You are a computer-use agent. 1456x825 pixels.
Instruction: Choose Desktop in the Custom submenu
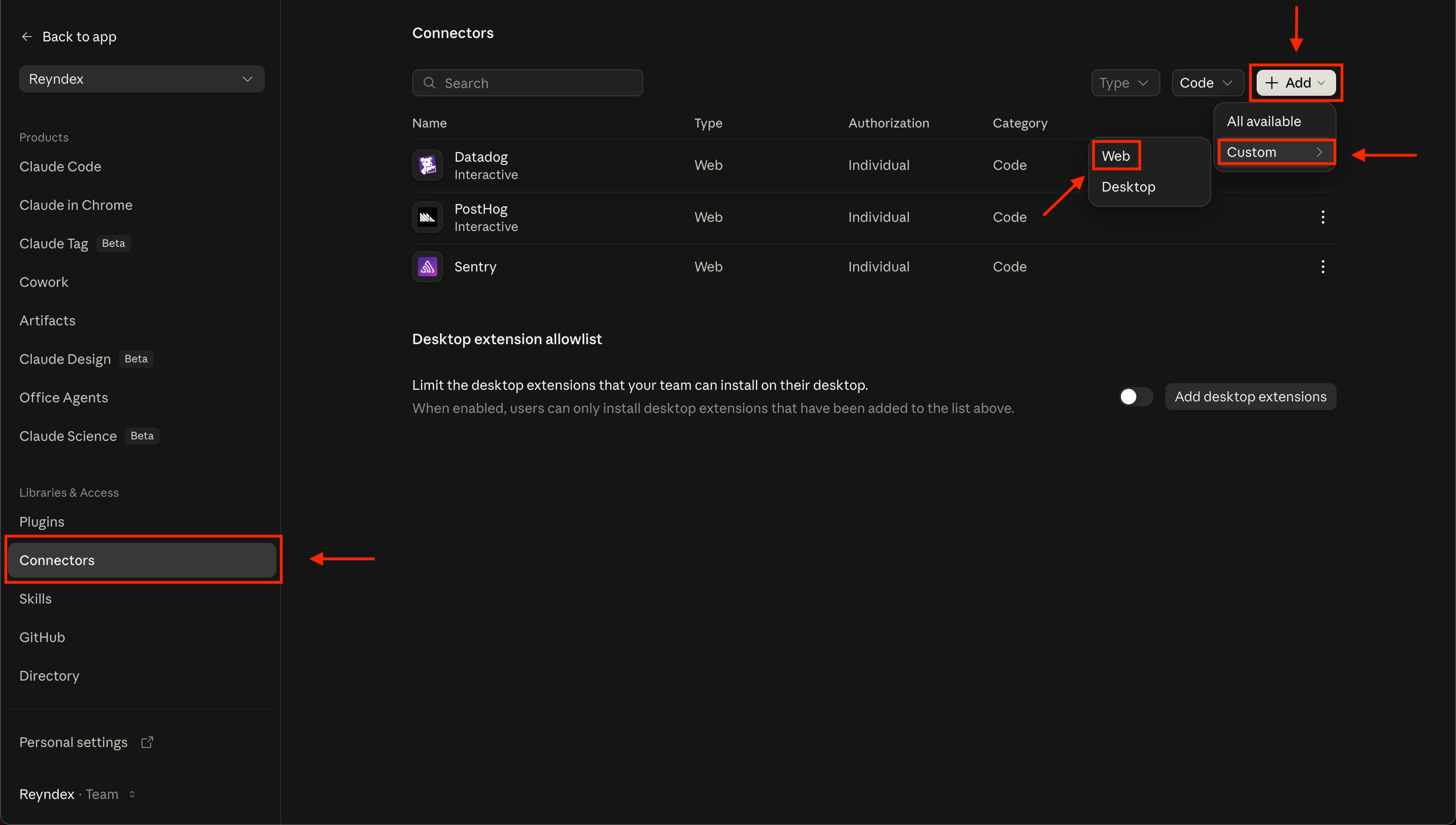1128,187
